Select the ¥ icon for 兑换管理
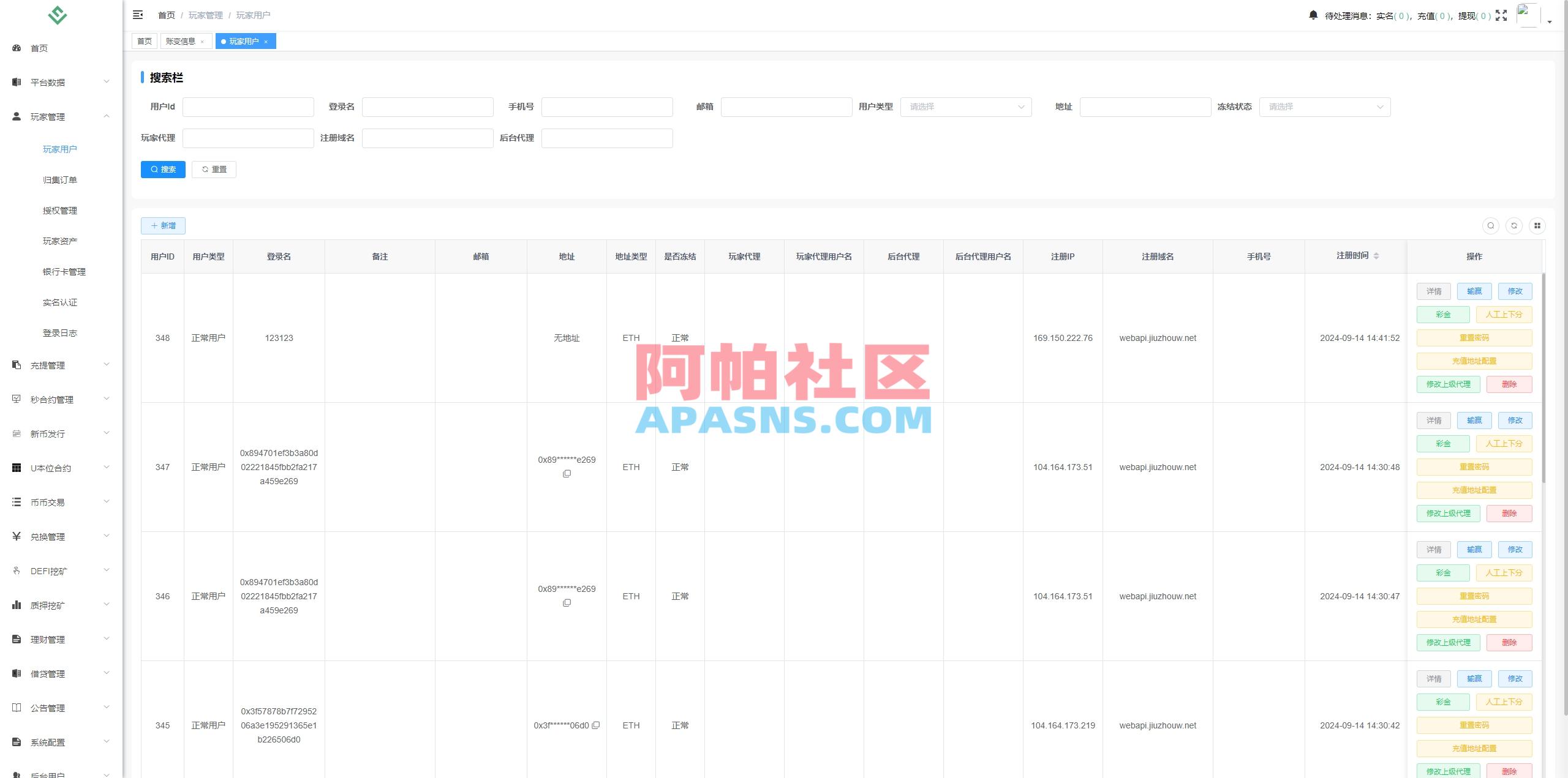 pos(16,536)
